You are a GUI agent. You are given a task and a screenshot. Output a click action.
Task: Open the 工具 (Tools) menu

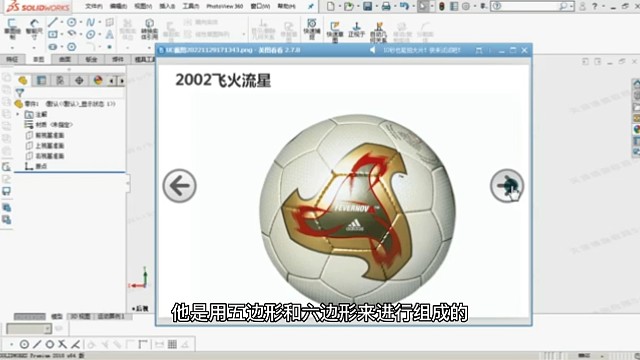click(191, 6)
